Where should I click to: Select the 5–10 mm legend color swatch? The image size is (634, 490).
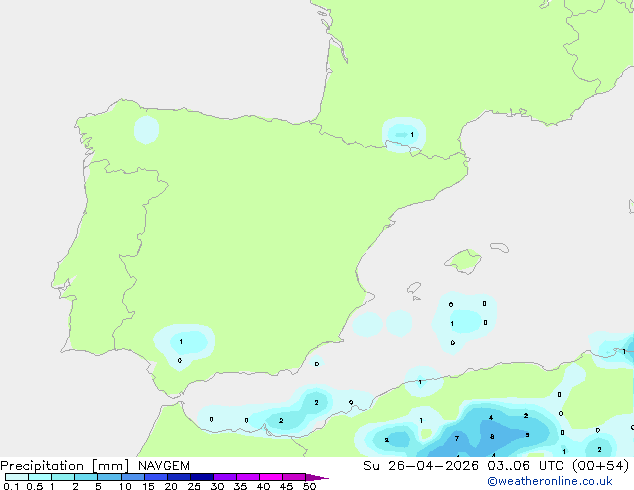109,477
